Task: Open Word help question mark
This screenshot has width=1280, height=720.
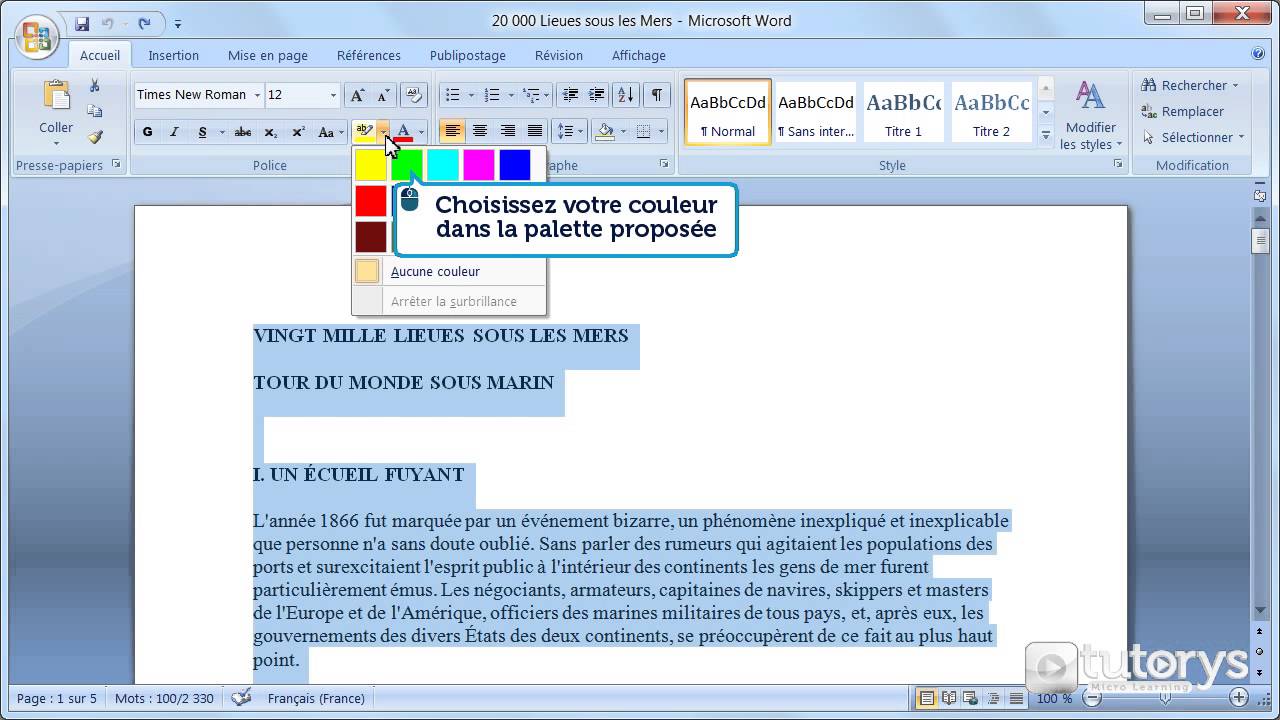Action: tap(1258, 54)
